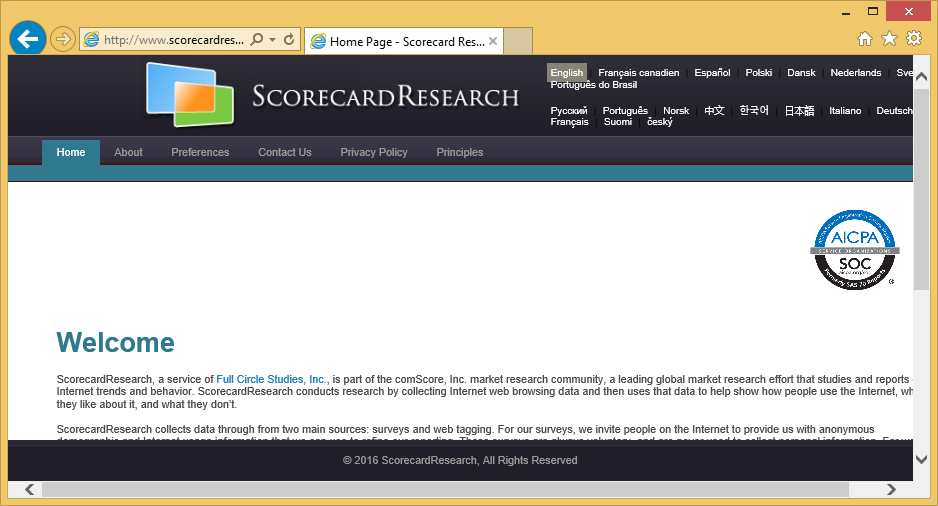Select English language
938x506 pixels.
point(567,72)
